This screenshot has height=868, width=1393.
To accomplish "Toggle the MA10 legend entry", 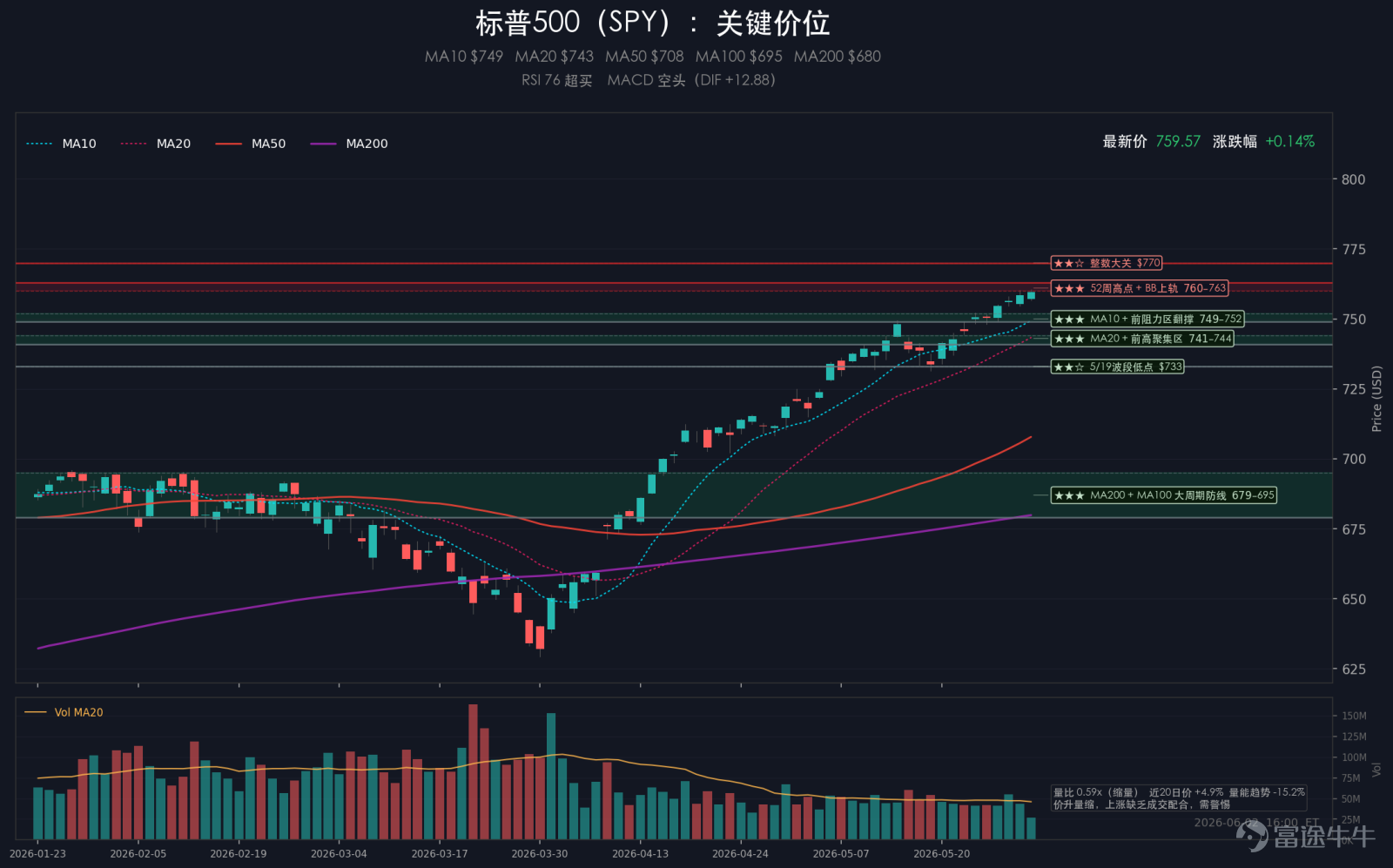I will [62, 144].
